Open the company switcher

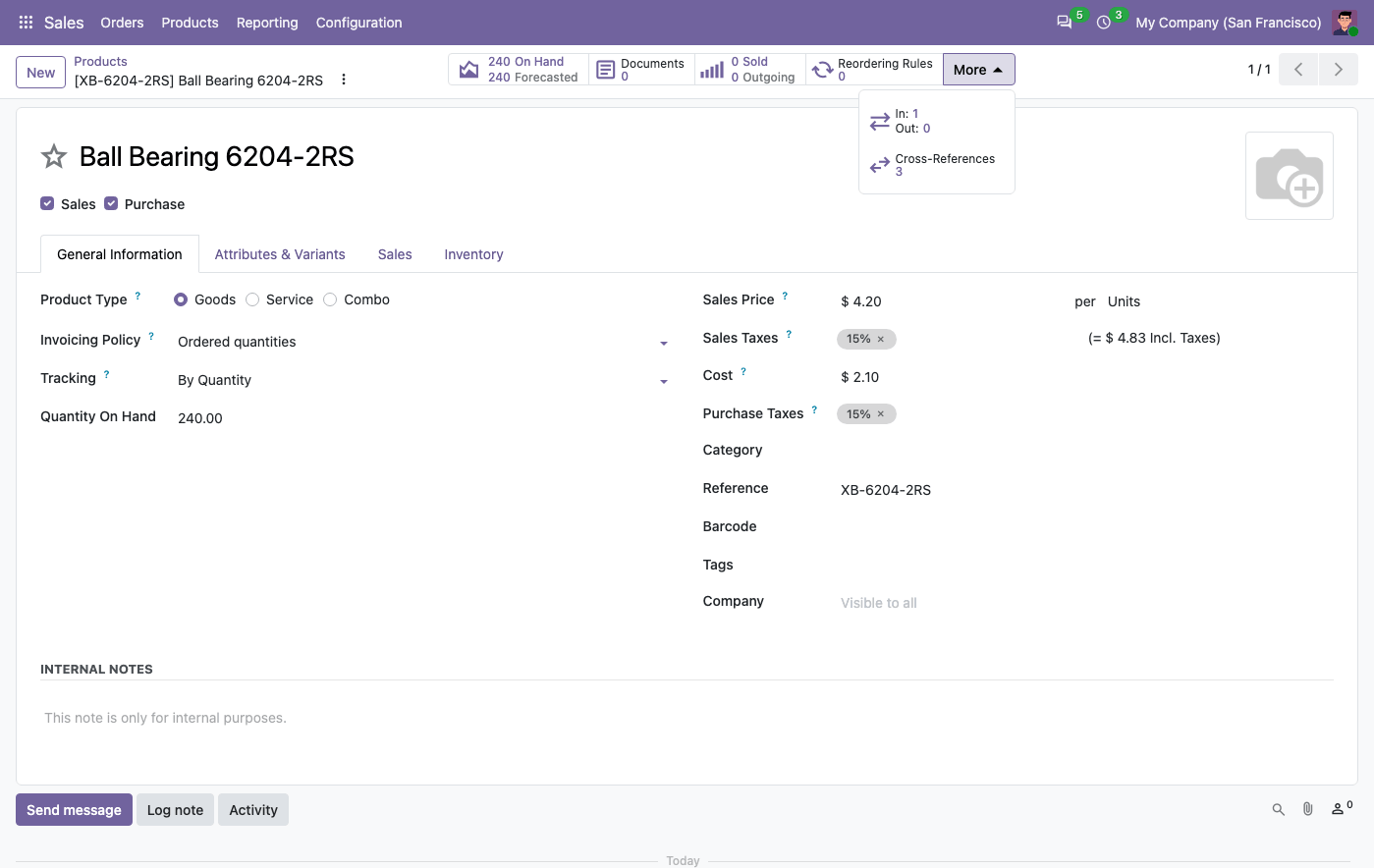1229,23
